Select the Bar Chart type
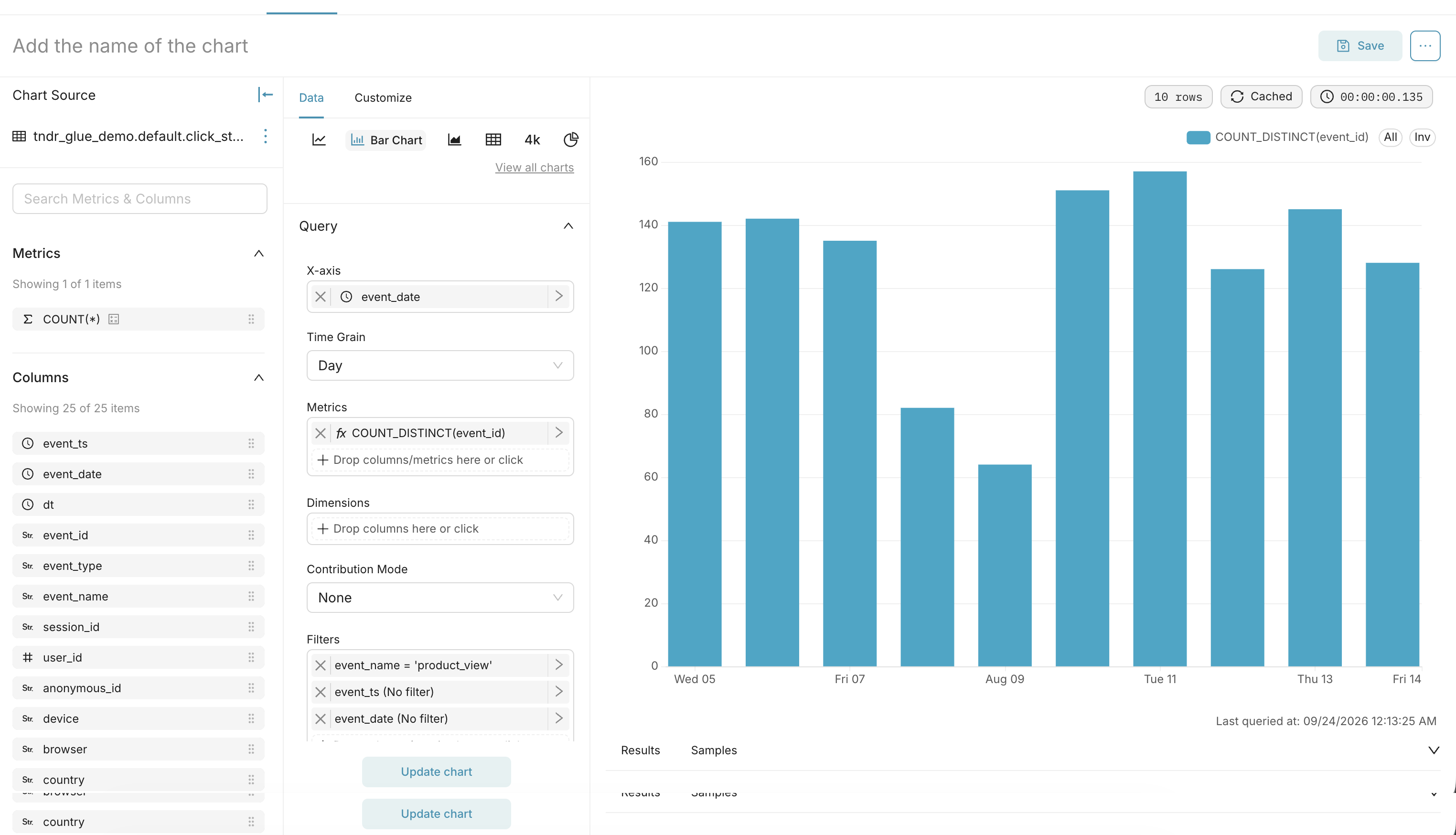Screen dimensions: 1456x835 [386, 140]
